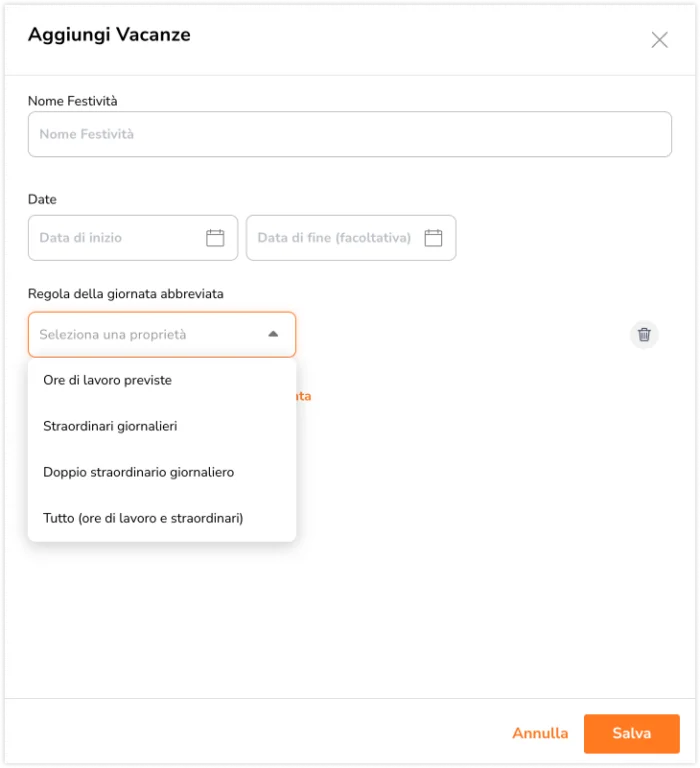This screenshot has width=700, height=768.
Task: Focus the Data di fine (facoltativa) field
Action: (x=351, y=238)
